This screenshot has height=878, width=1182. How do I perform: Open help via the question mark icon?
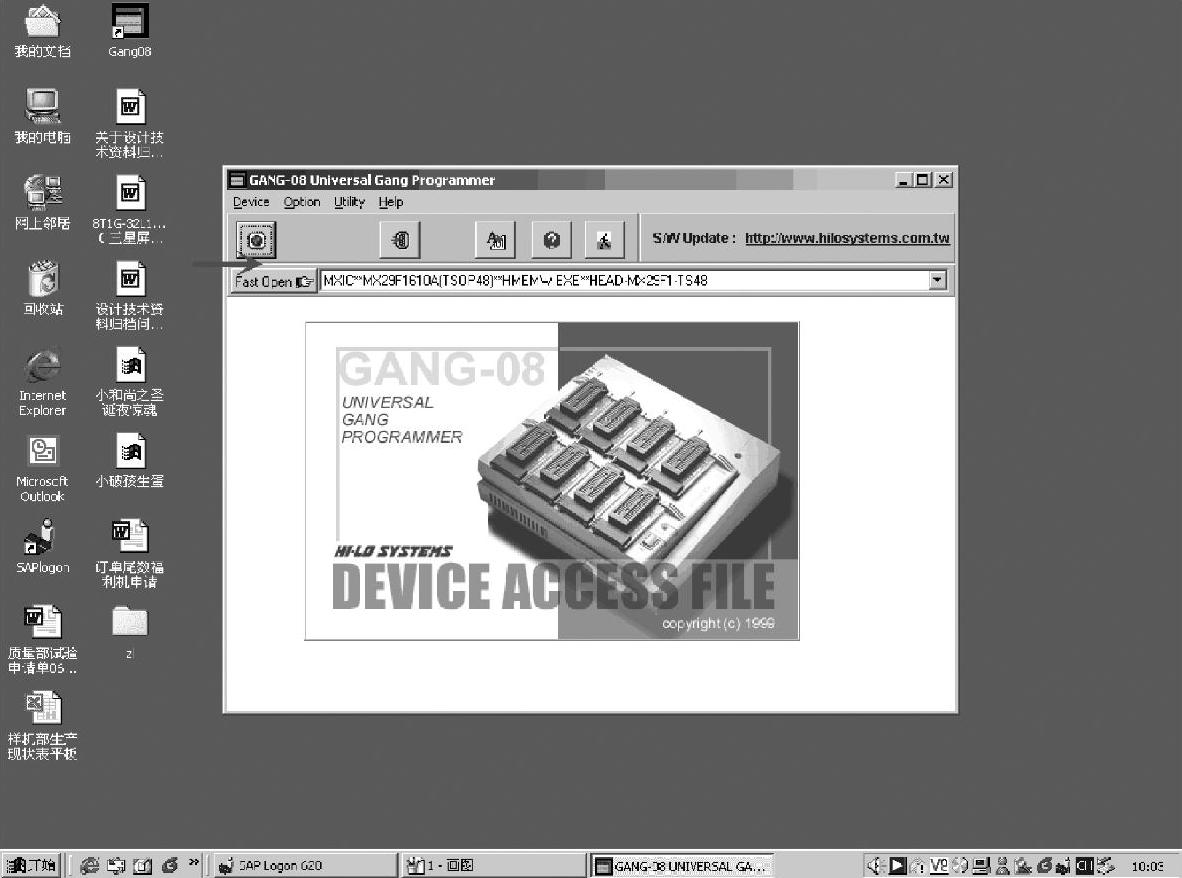(x=552, y=240)
